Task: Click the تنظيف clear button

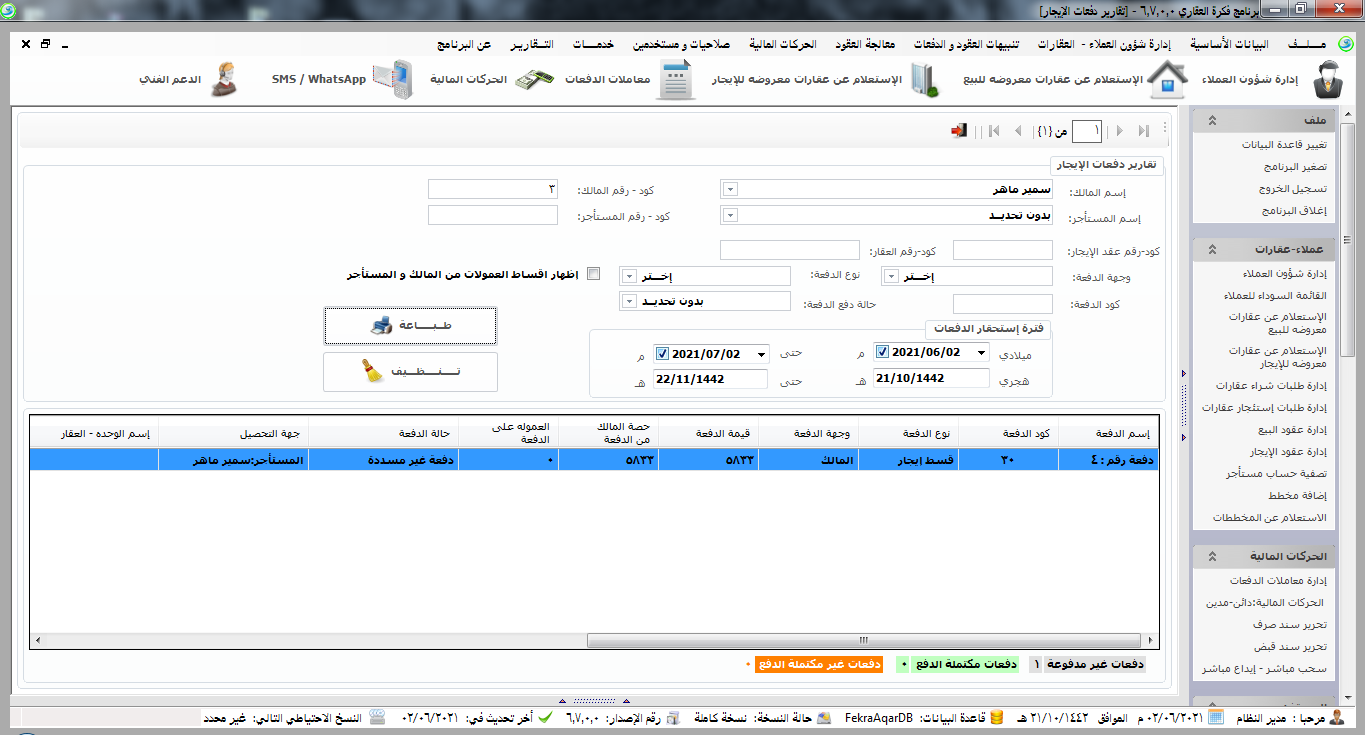Action: pos(410,372)
